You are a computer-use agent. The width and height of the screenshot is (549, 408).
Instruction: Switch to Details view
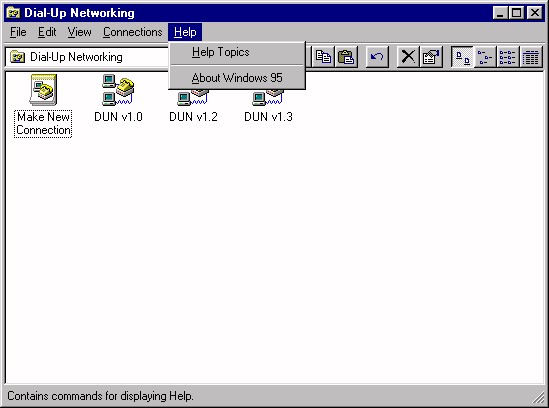530,57
